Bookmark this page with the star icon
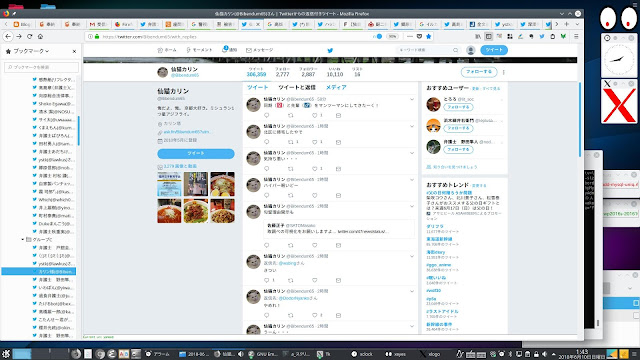The height and width of the screenshot is (360, 640). point(428,36)
